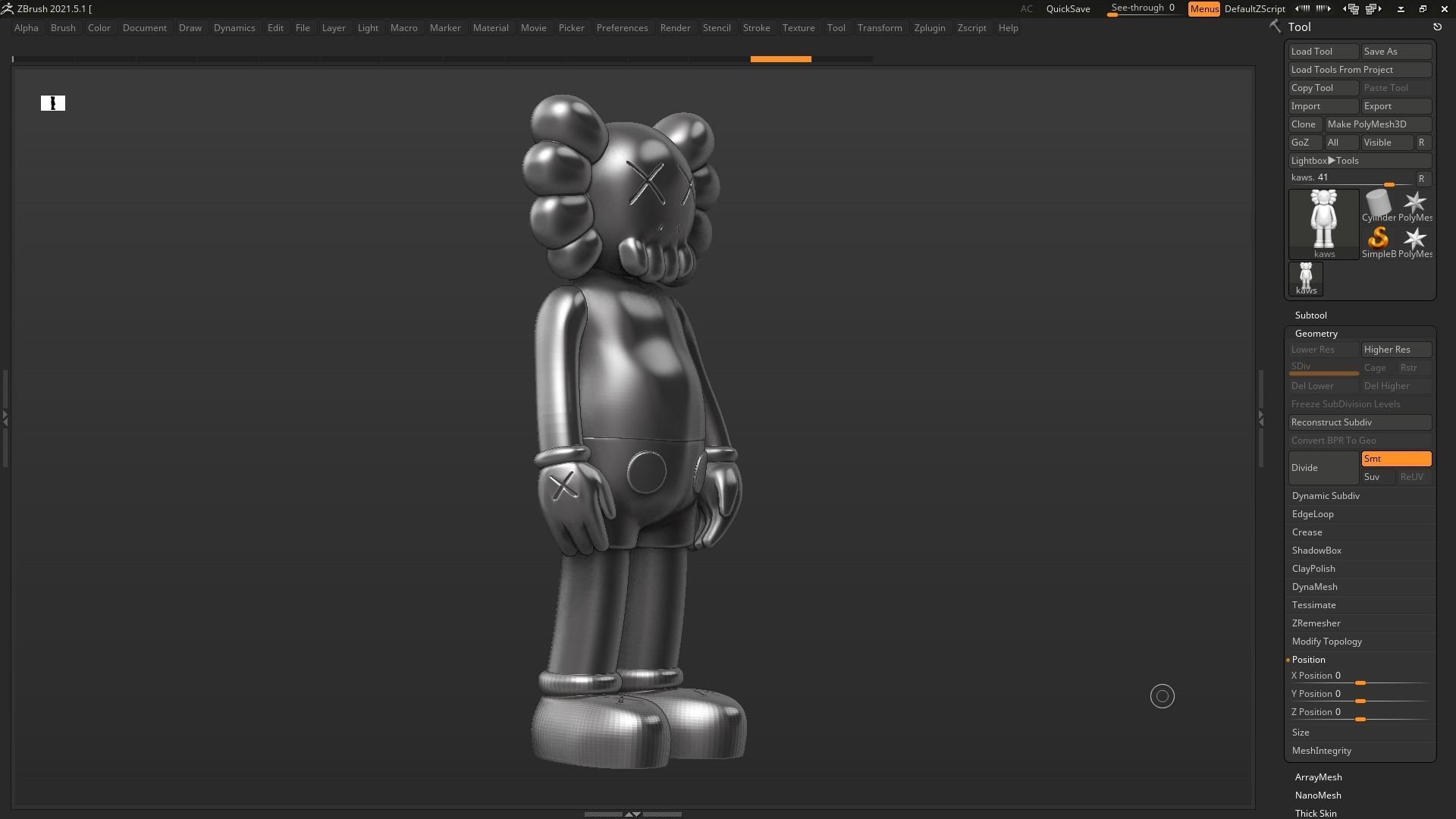
Task: Expand the Tessimate section
Action: tap(1313, 605)
